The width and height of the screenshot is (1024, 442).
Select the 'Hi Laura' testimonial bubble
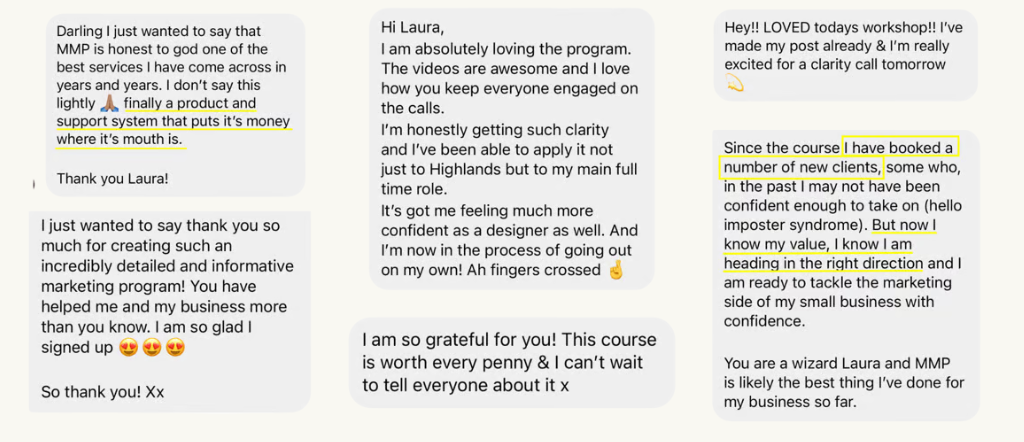pyautogui.click(x=511, y=149)
